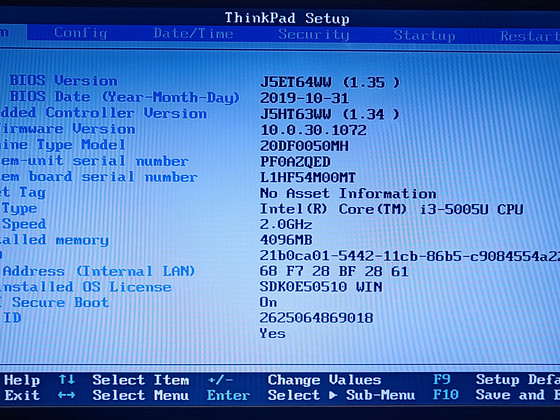Image resolution: width=560 pixels, height=420 pixels.
Task: Click the F10 key hint
Action: pos(446,395)
